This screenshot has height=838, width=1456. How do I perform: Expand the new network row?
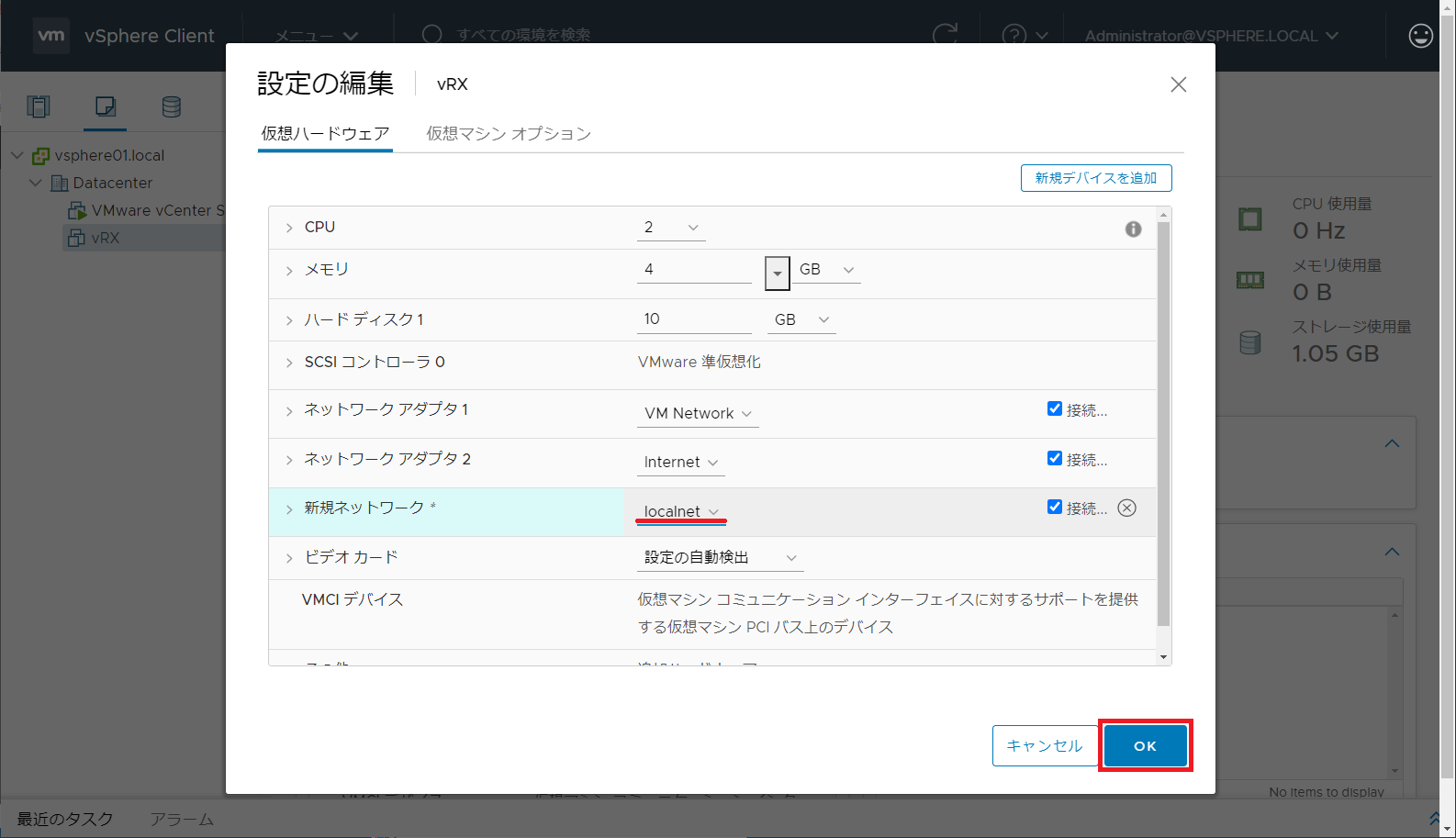click(289, 509)
